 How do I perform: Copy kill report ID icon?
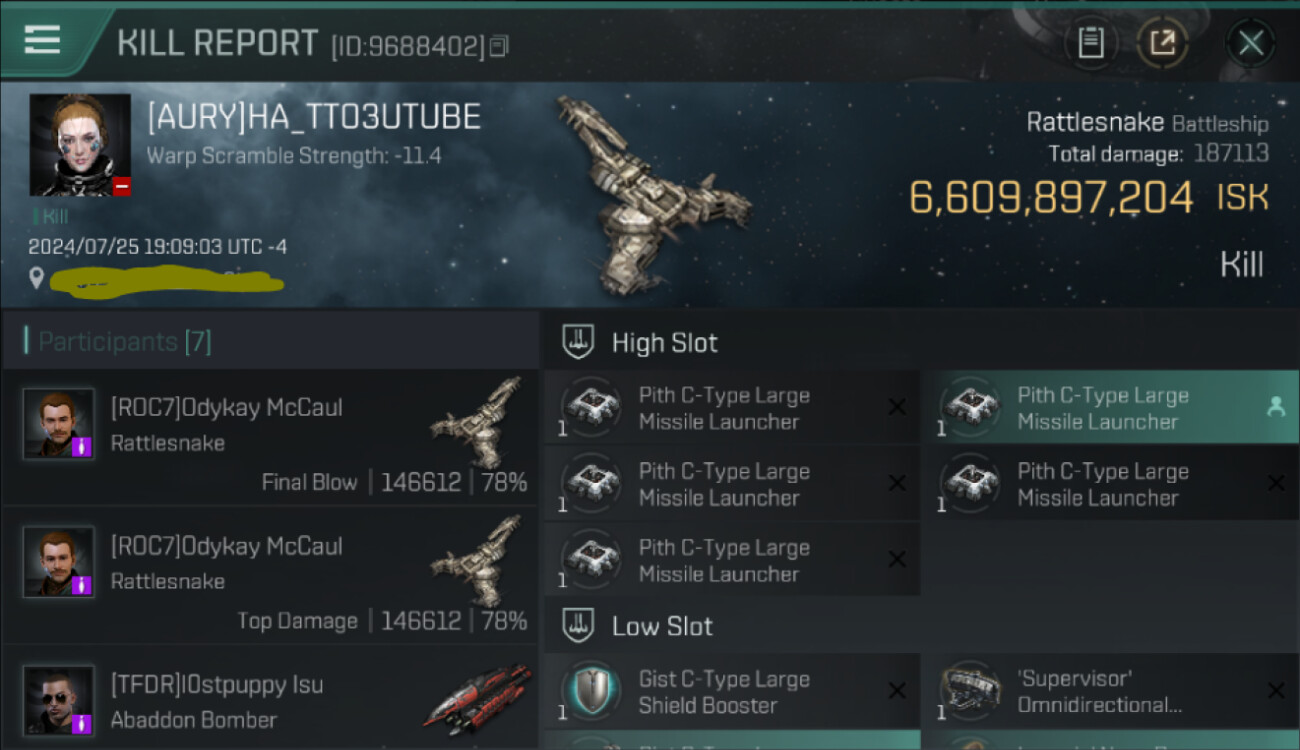pos(499,45)
